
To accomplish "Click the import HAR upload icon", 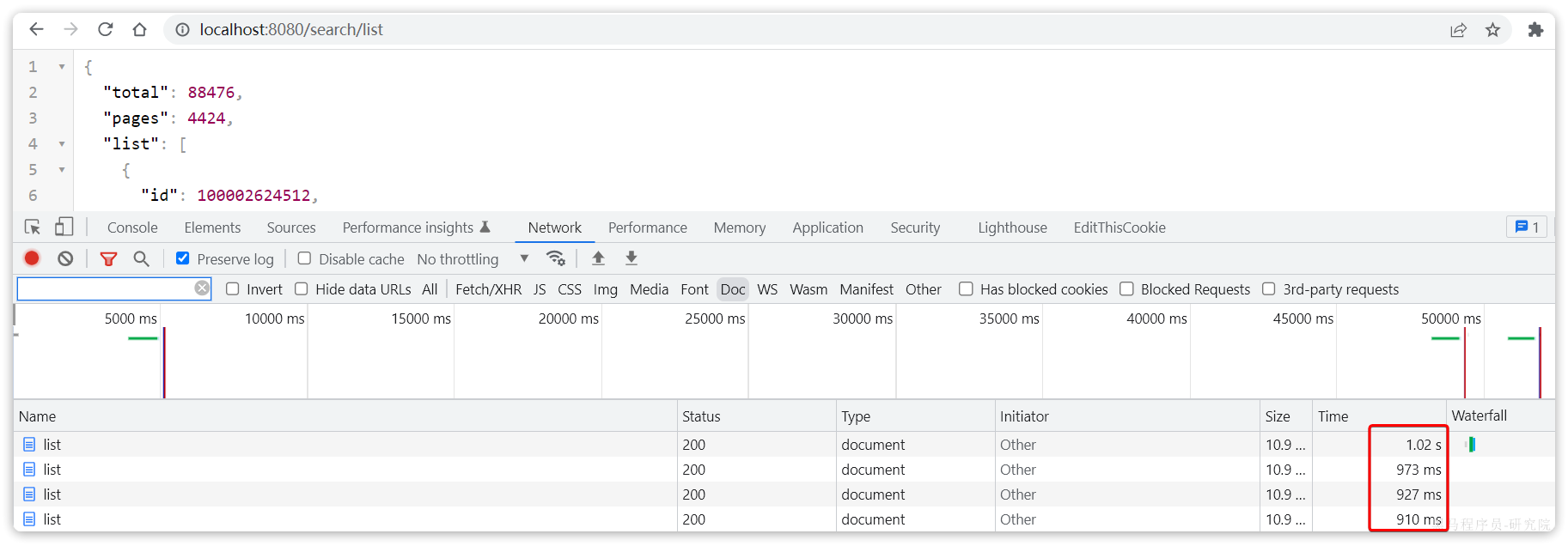I will [x=599, y=258].
